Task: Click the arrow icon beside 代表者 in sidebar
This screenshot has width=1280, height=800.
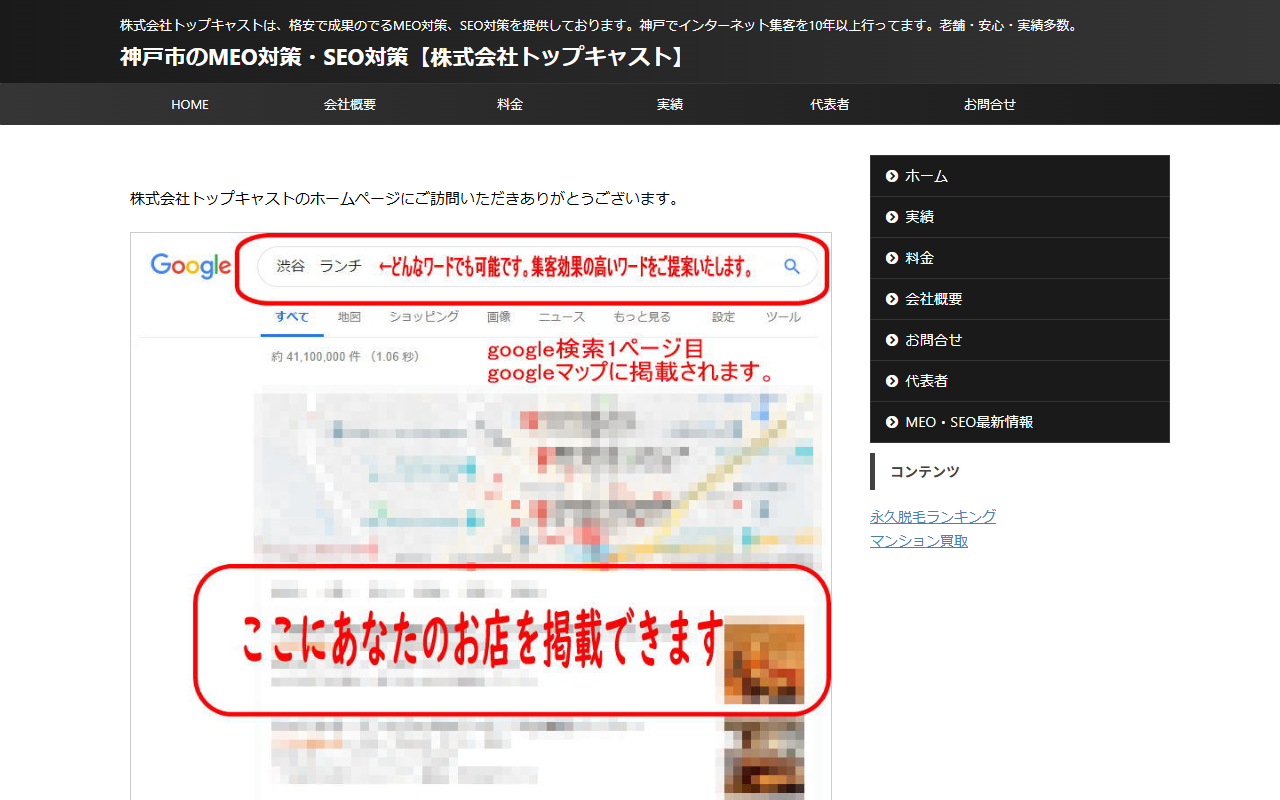Action: (892, 381)
